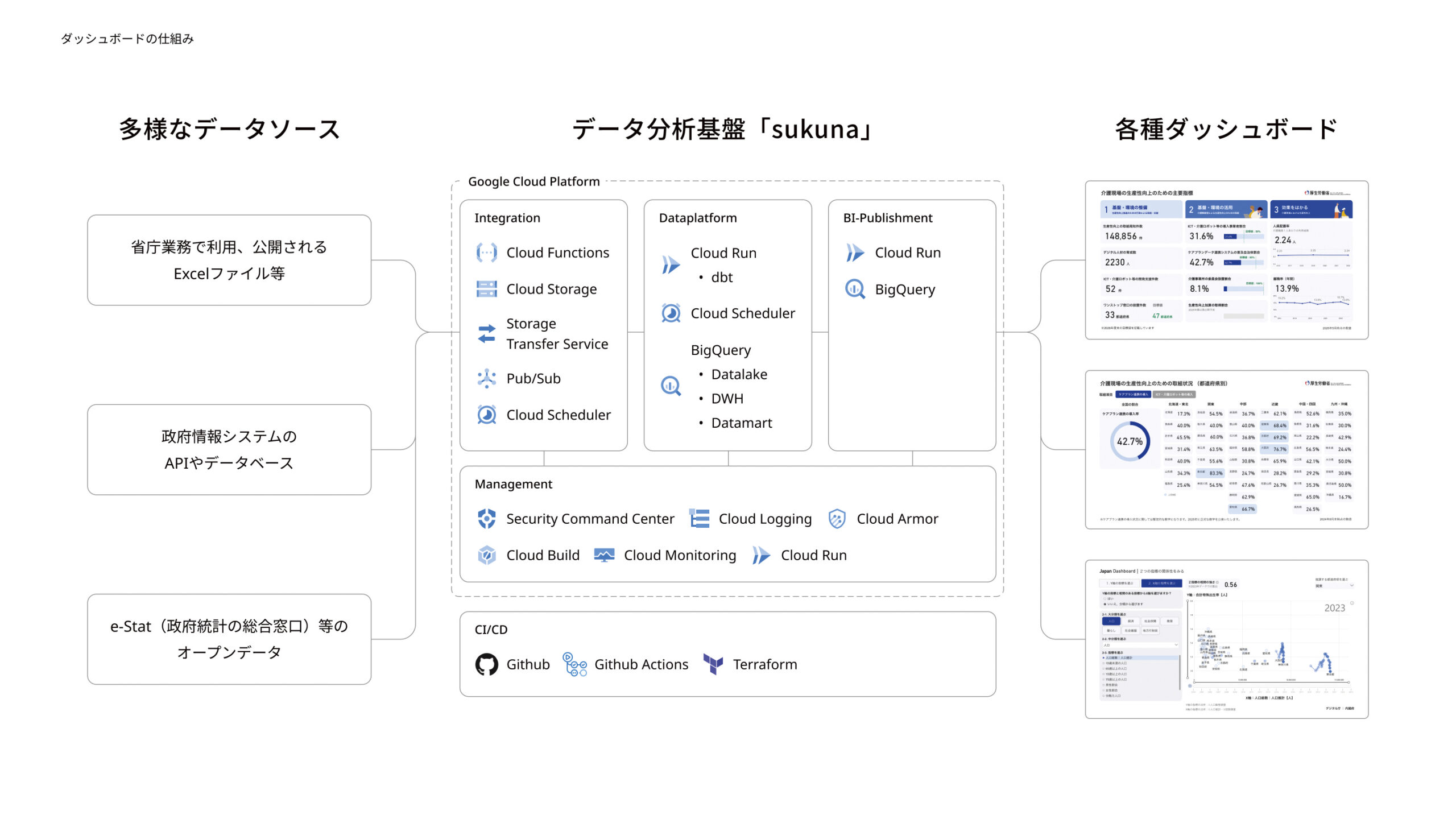
Task: Open the Japan Dashboard scatter plot thumbnail
Action: [x=1226, y=639]
